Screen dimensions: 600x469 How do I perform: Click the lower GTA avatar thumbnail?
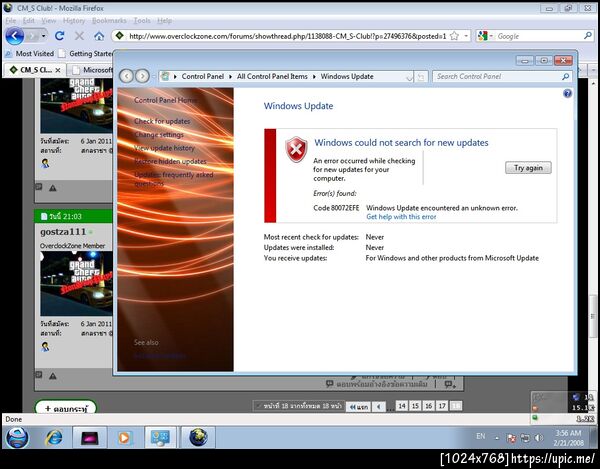point(77,283)
